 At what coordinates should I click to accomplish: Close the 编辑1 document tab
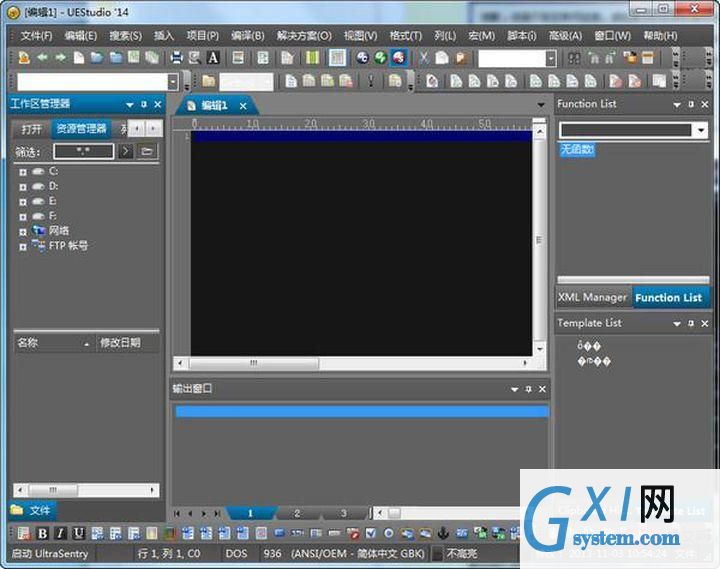(x=243, y=106)
